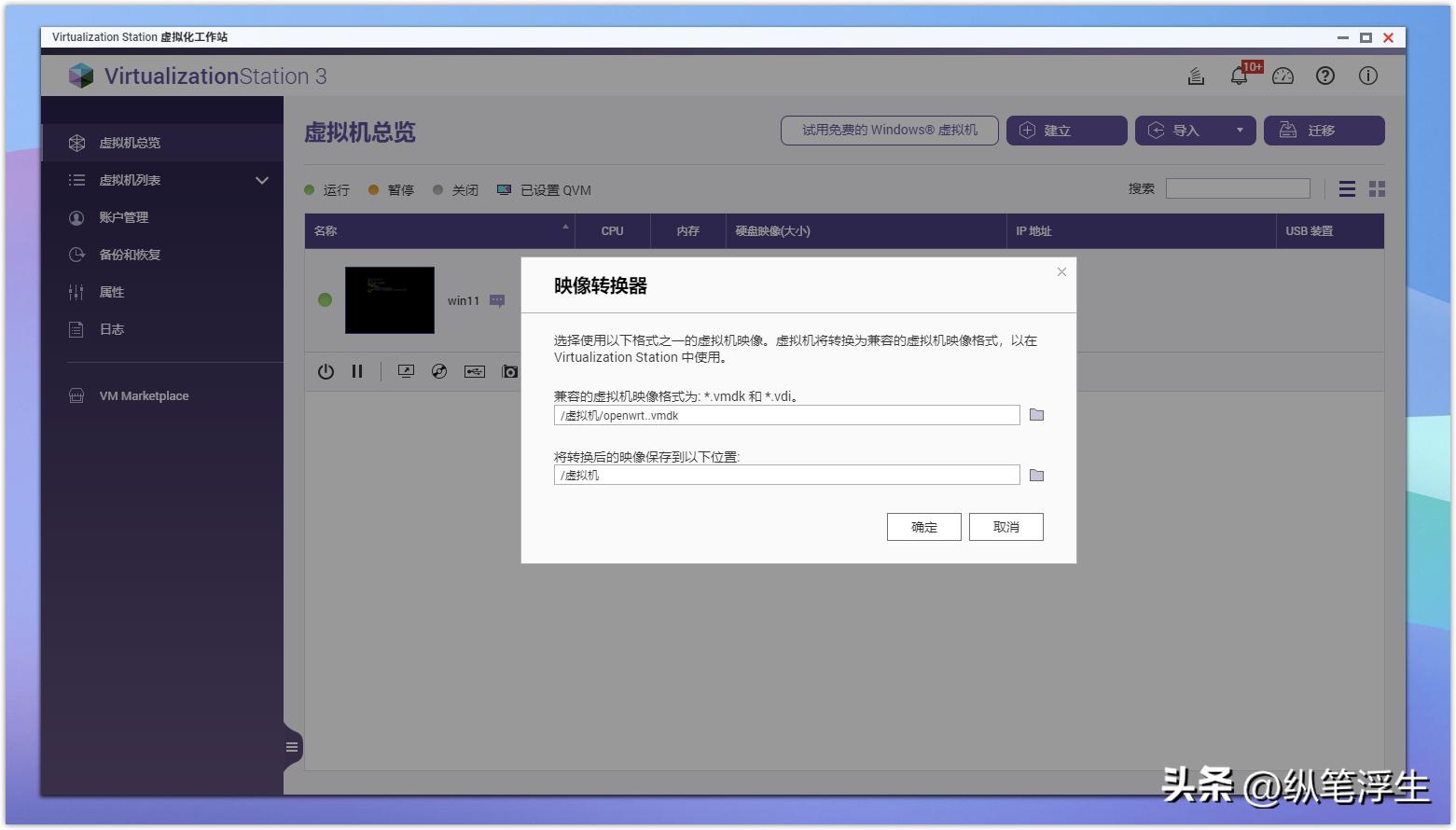
Task: Open the VM Marketplace page
Action: 145,395
